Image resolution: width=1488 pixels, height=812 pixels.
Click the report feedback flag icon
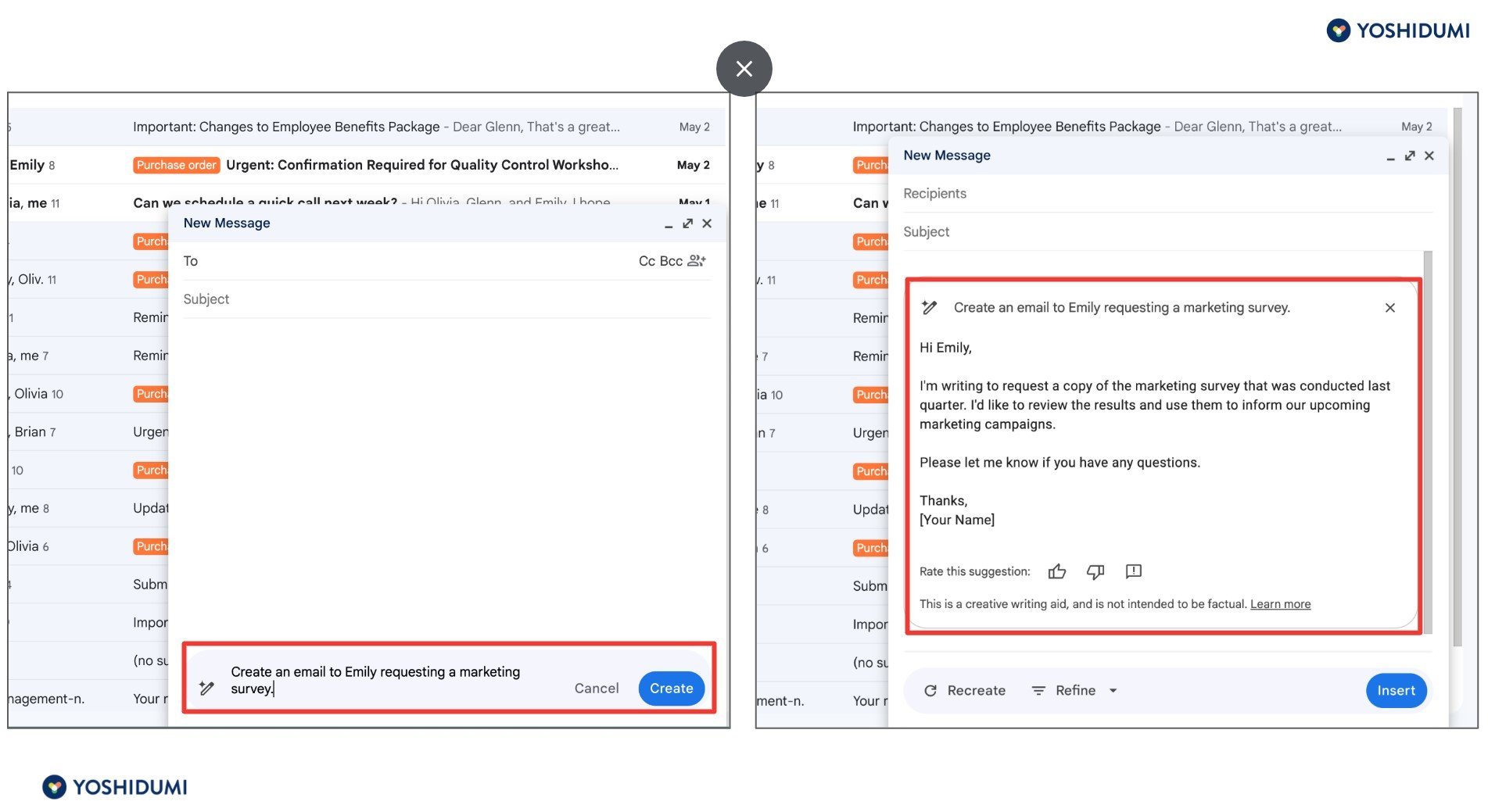[x=1134, y=571]
